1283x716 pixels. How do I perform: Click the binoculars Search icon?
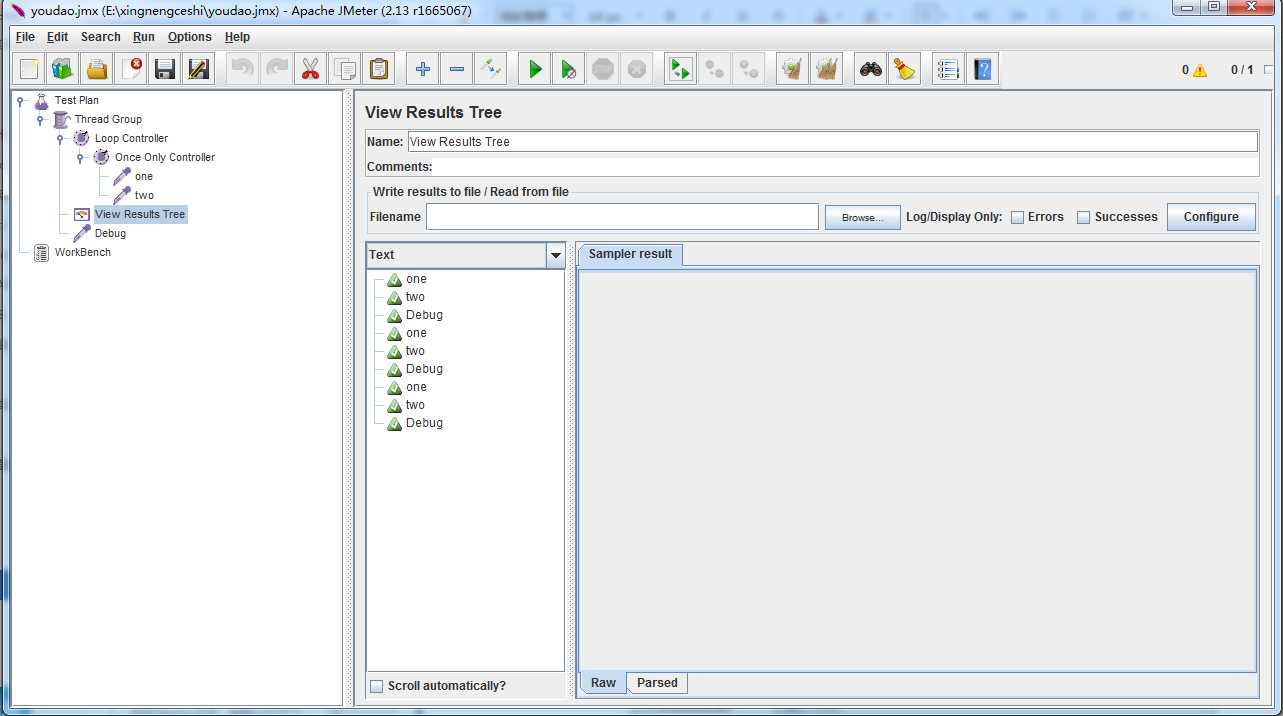(x=871, y=69)
